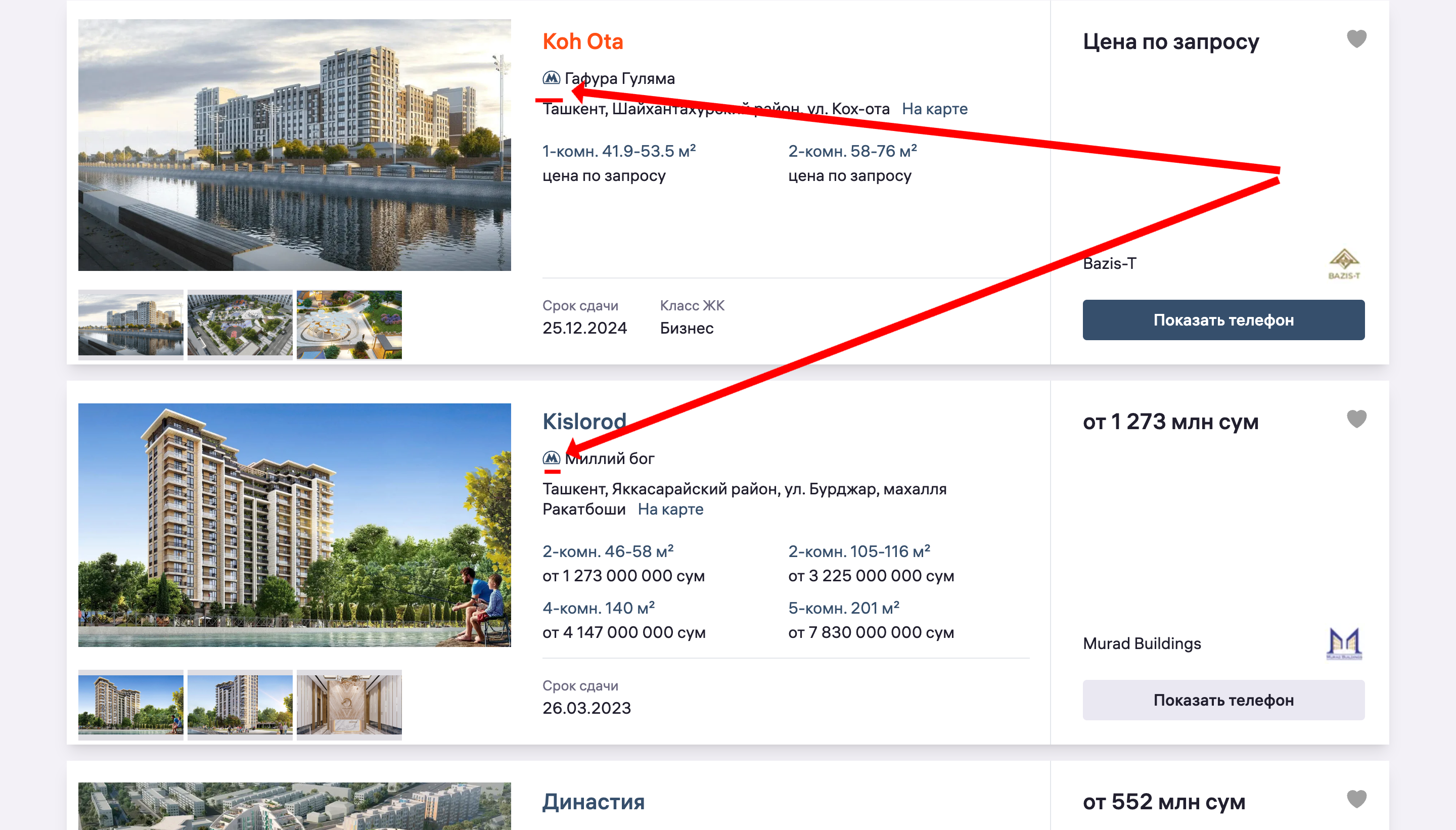This screenshot has width=1456, height=830.
Task: Open the main Koh Ota riverside photo
Action: [x=294, y=145]
